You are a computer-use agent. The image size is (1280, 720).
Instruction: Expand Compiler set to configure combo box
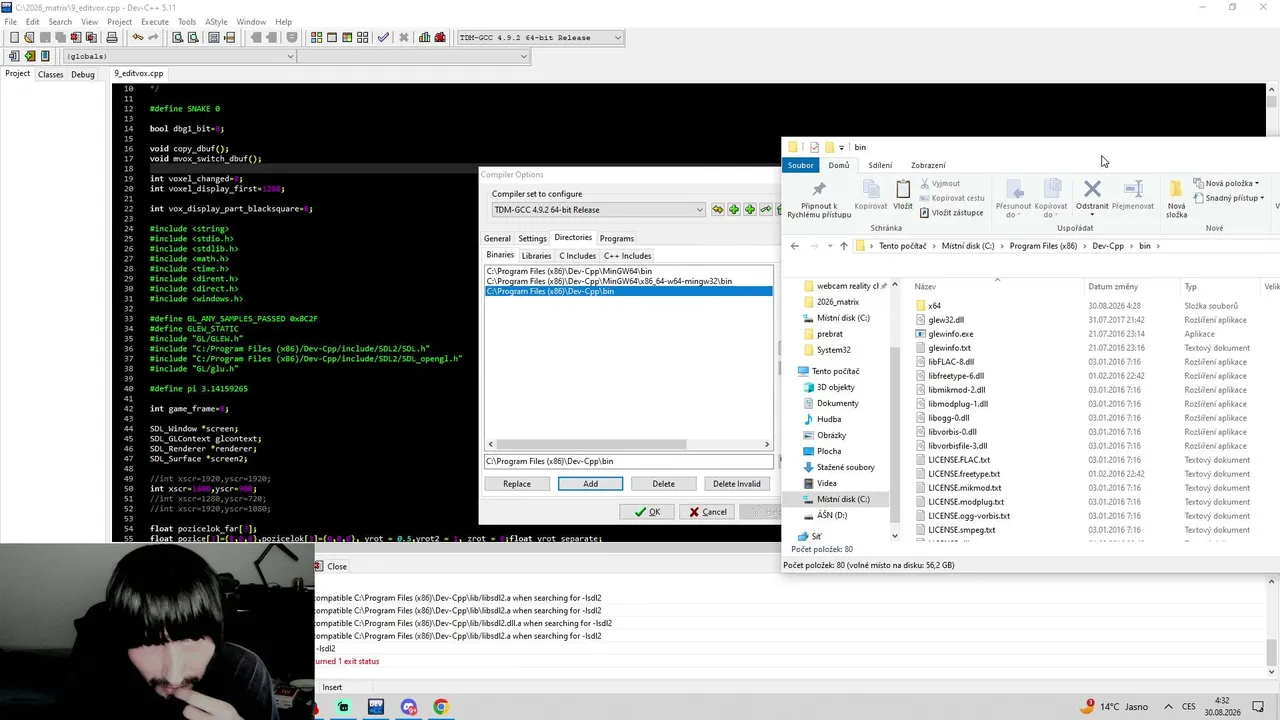tap(598, 210)
